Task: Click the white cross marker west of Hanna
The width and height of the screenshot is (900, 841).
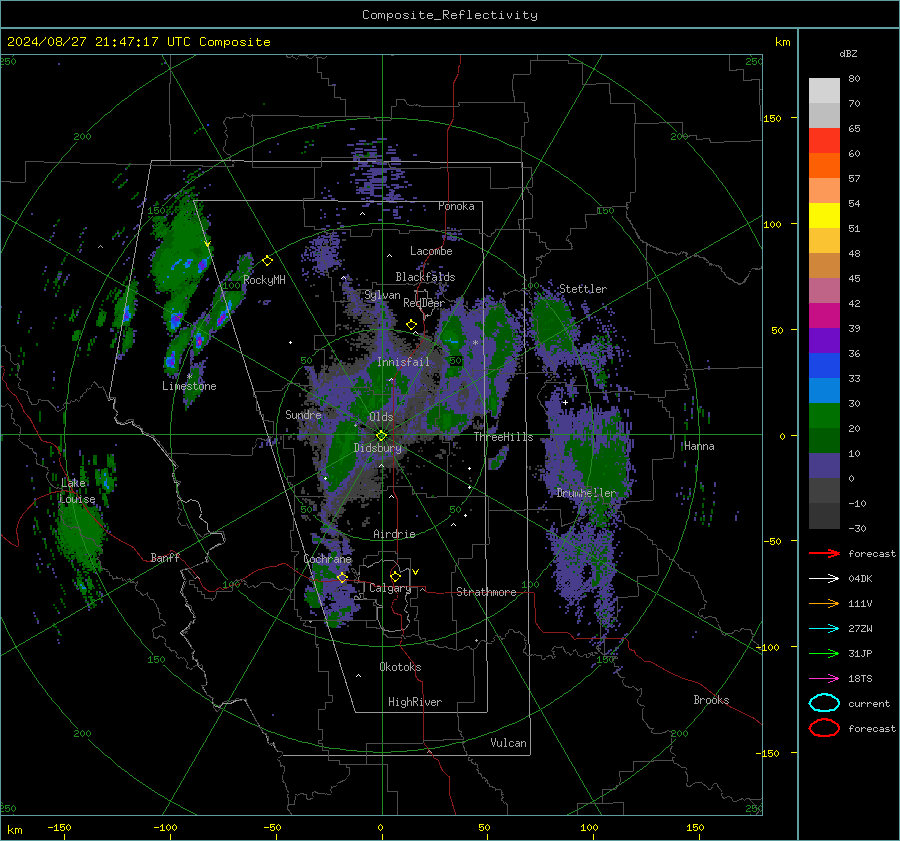Action: [565, 403]
